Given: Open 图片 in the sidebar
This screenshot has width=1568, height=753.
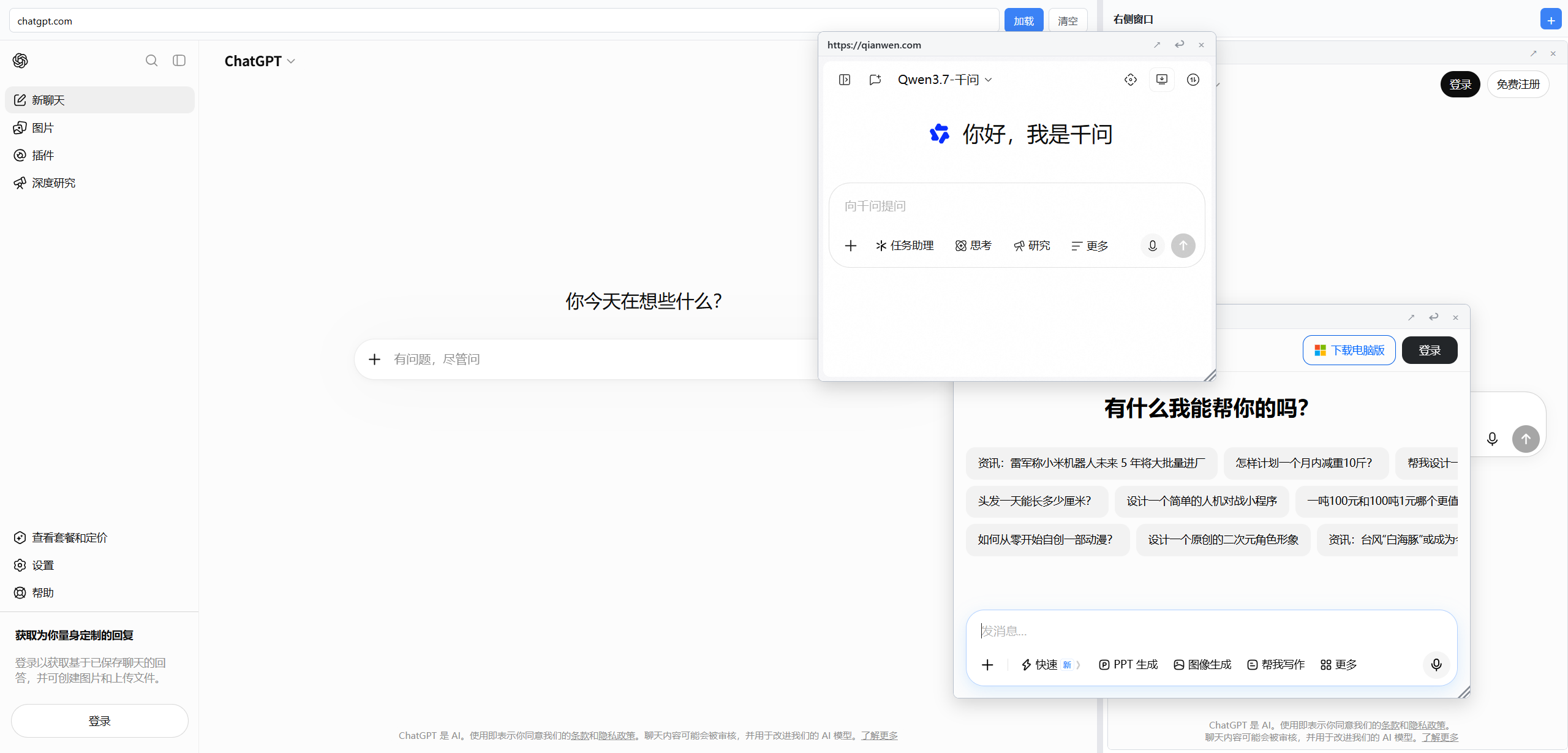Looking at the screenshot, I should 100,127.
